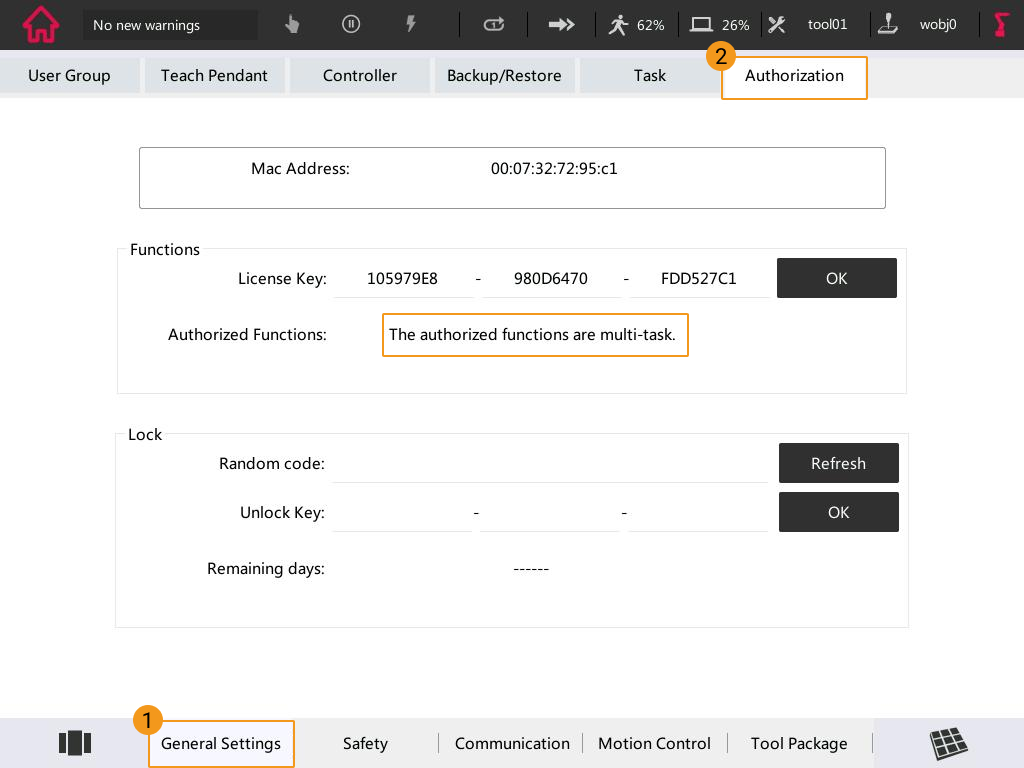Toggle the loop cycle mode icon

[494, 25]
